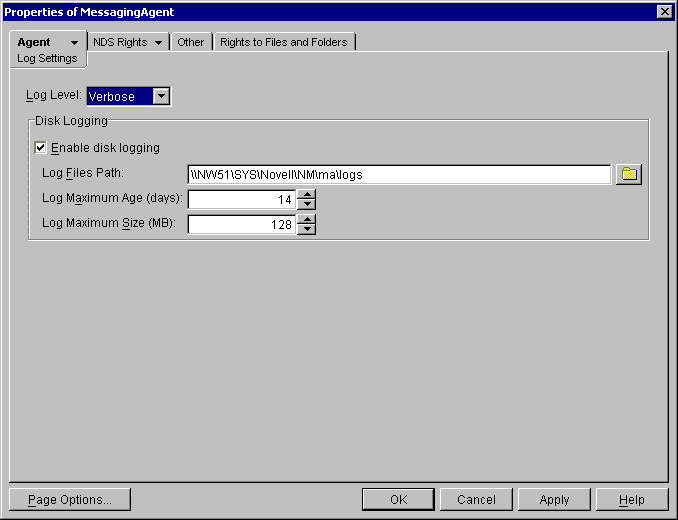Screen dimensions: 678x520
Task: Click the Log Maximum Size input field
Action: pyautogui.click(x=242, y=225)
